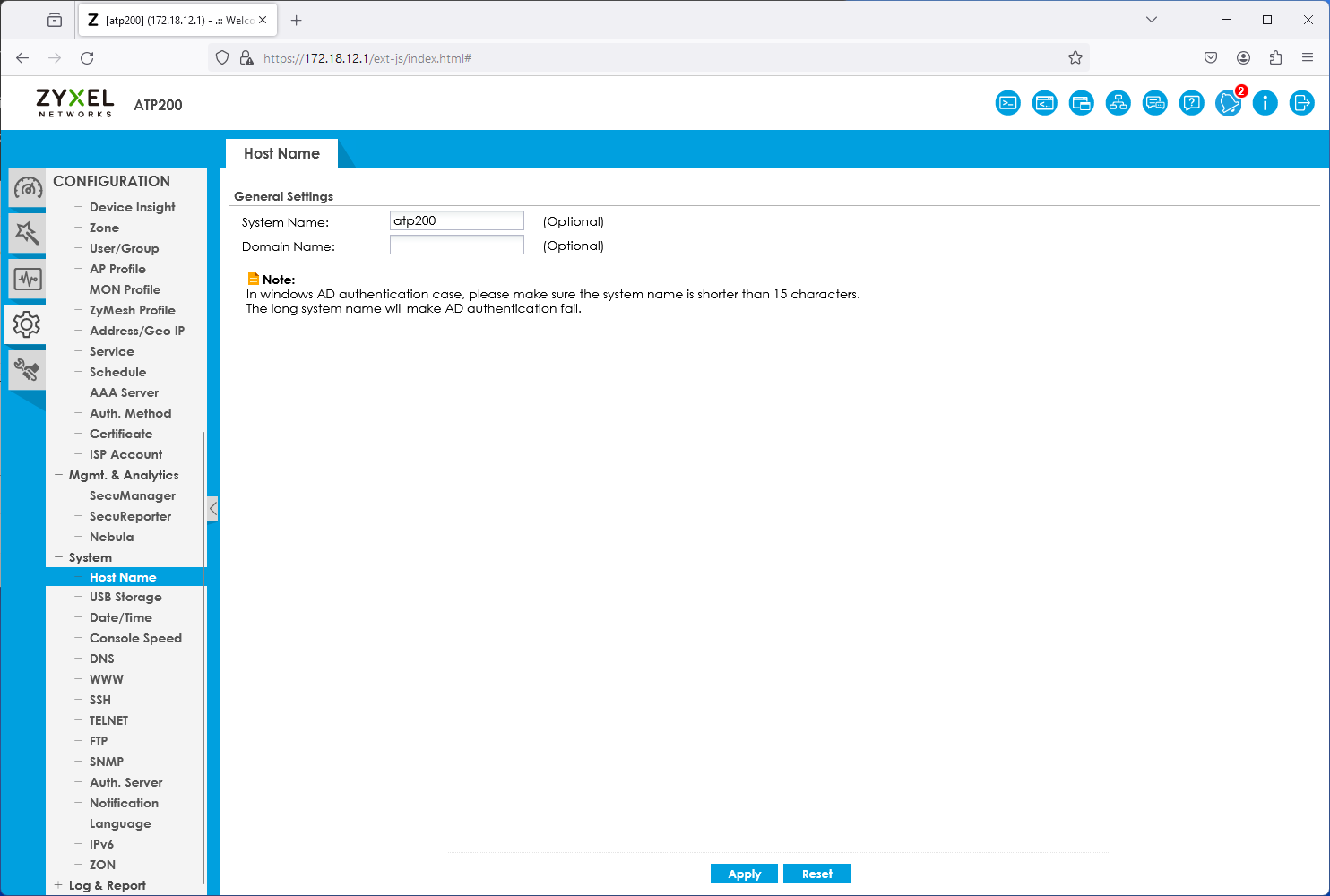Open the Maintenance tools sidebar icon

click(x=28, y=369)
